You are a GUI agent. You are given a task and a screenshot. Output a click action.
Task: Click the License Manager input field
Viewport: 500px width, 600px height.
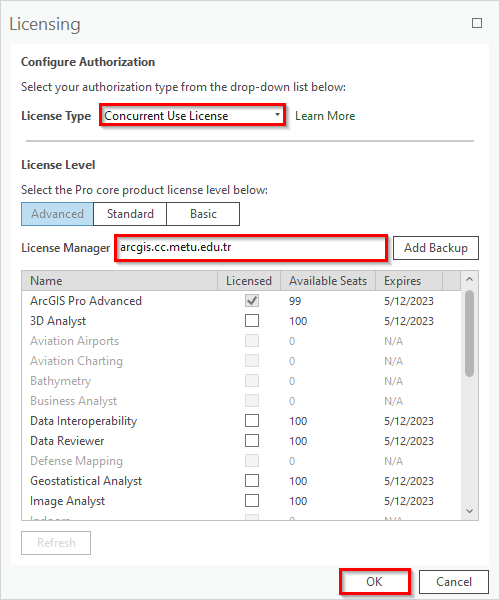coord(251,248)
